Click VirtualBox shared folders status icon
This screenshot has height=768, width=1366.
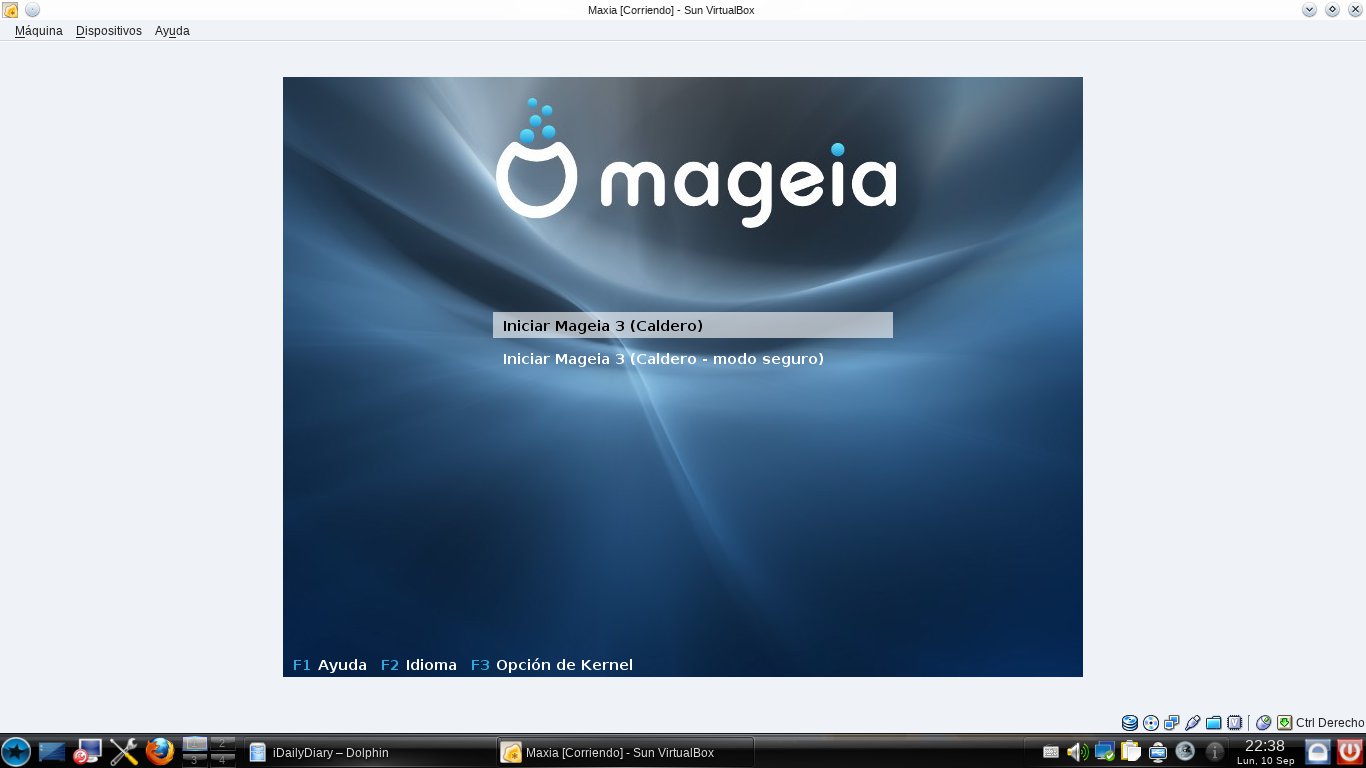point(1214,723)
